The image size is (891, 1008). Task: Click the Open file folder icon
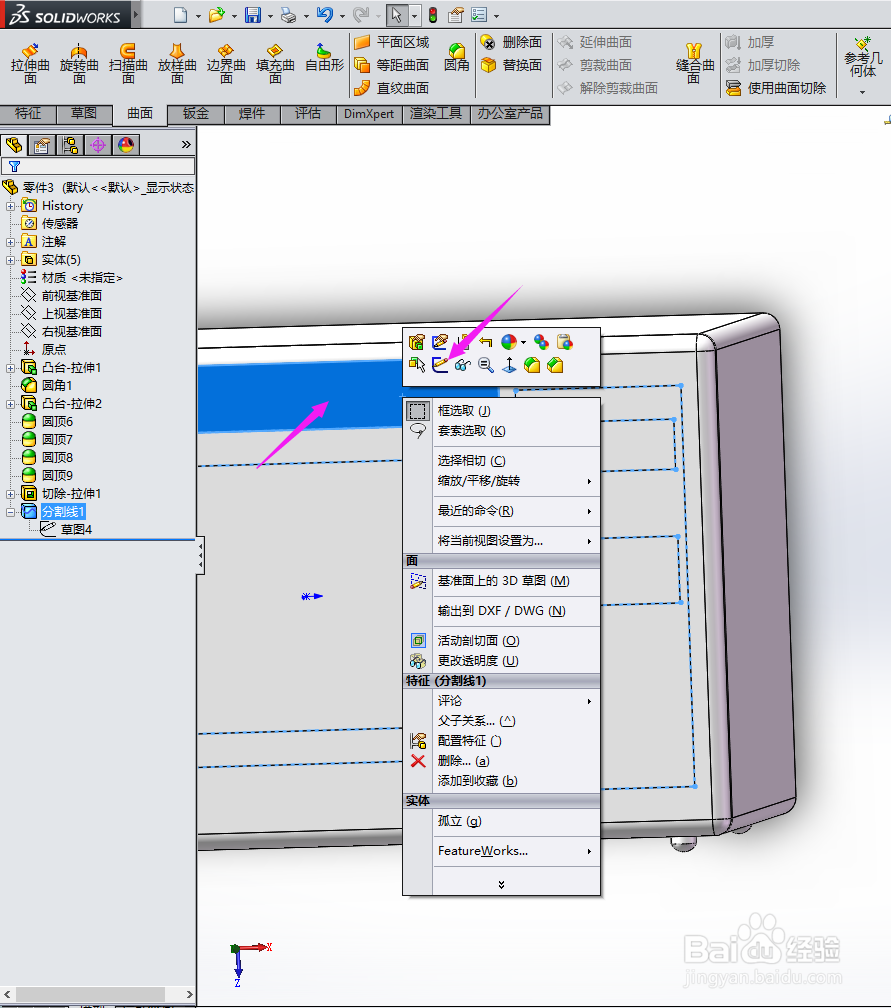pos(217,15)
